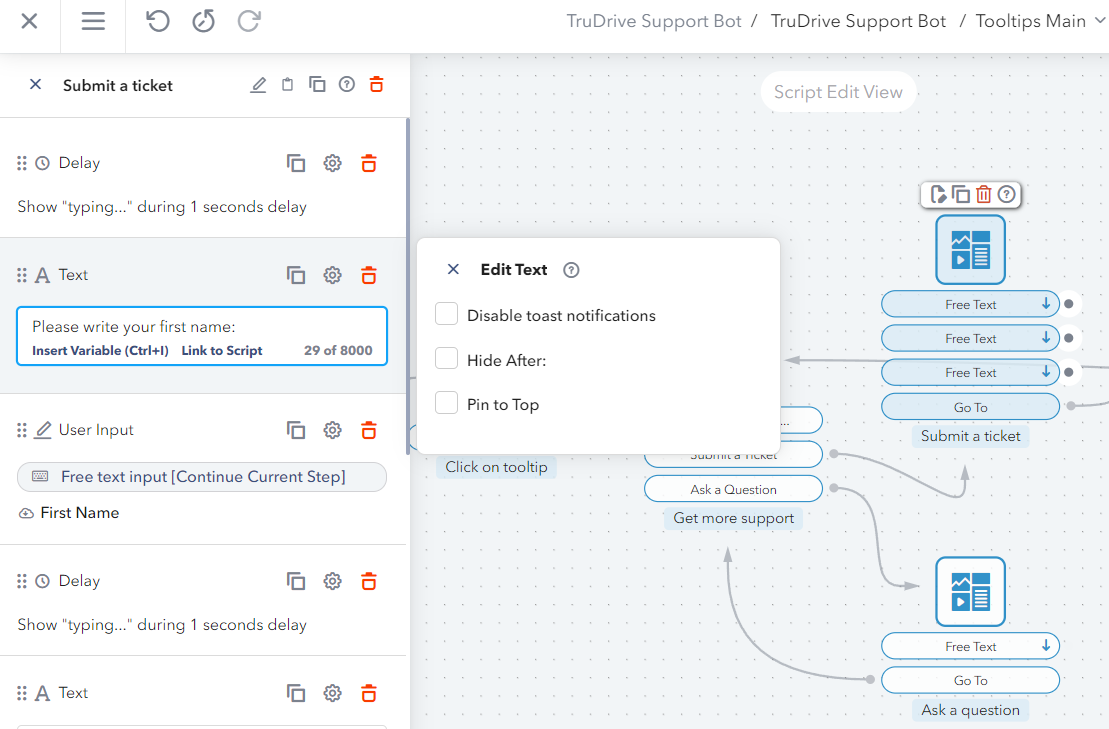Enable Disable toast notifications checkbox
The height and width of the screenshot is (729, 1109).
coord(446,314)
